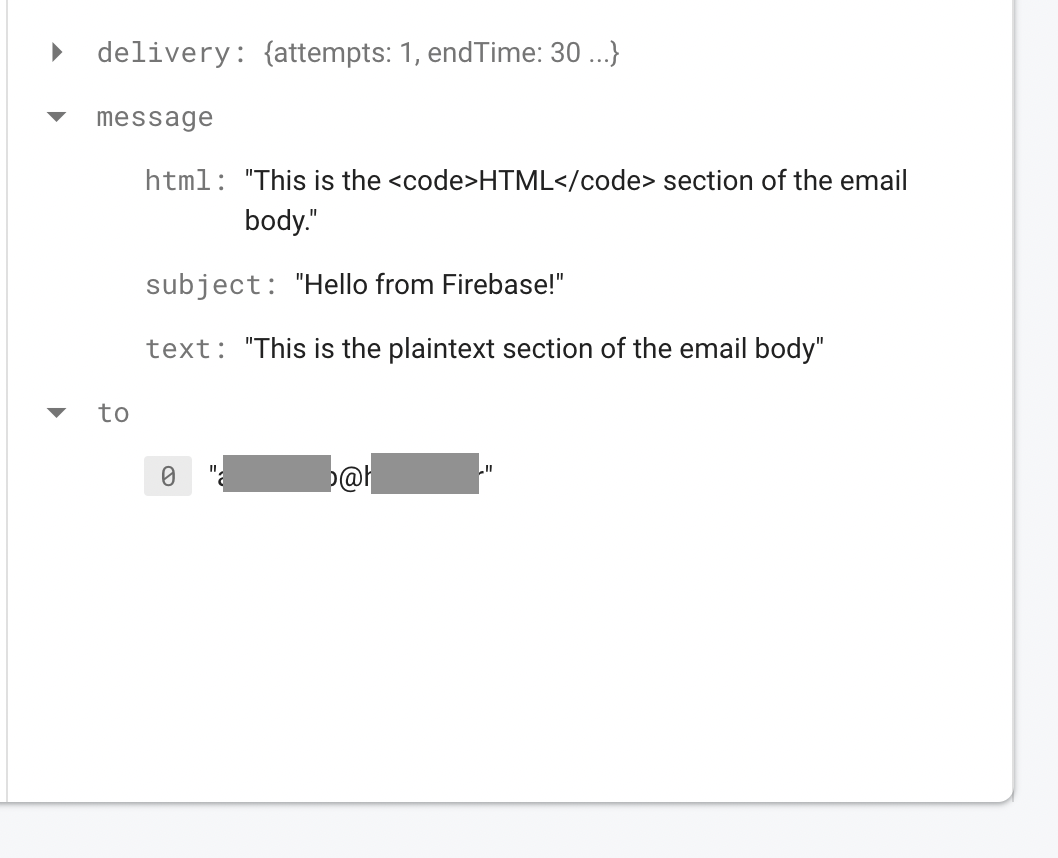Click inside the document panel background
The image size is (1058, 858).
[500, 650]
